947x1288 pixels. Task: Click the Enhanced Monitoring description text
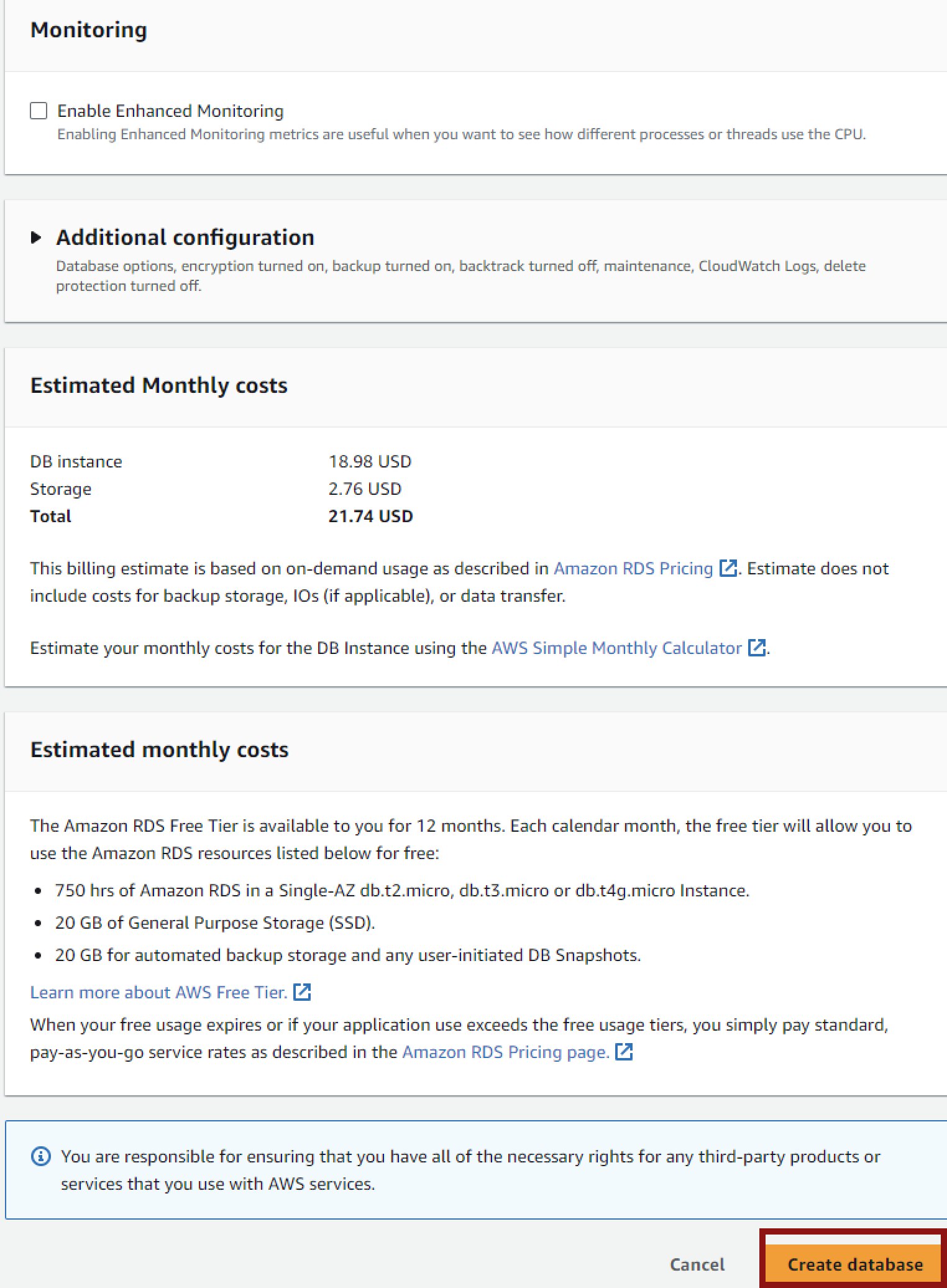[x=462, y=134]
